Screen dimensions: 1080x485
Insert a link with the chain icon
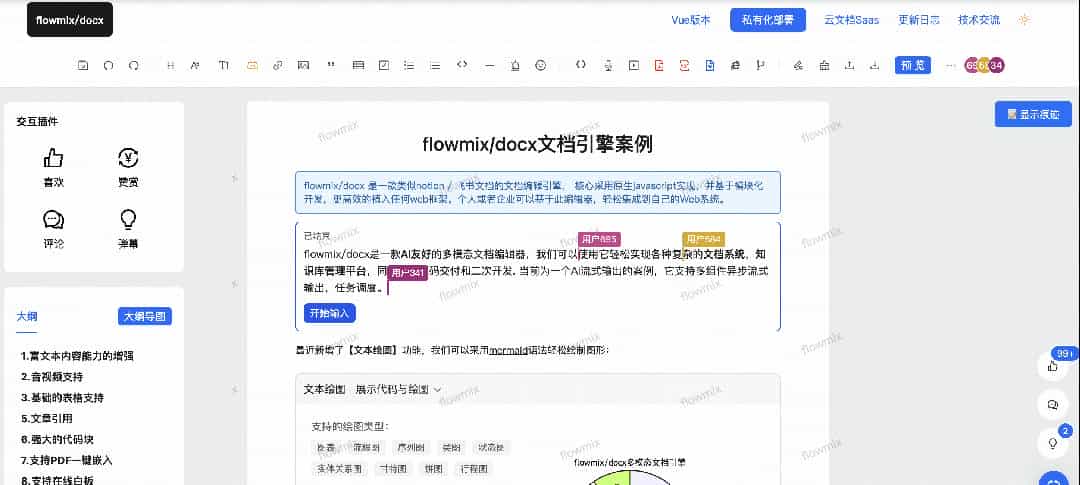(278, 65)
